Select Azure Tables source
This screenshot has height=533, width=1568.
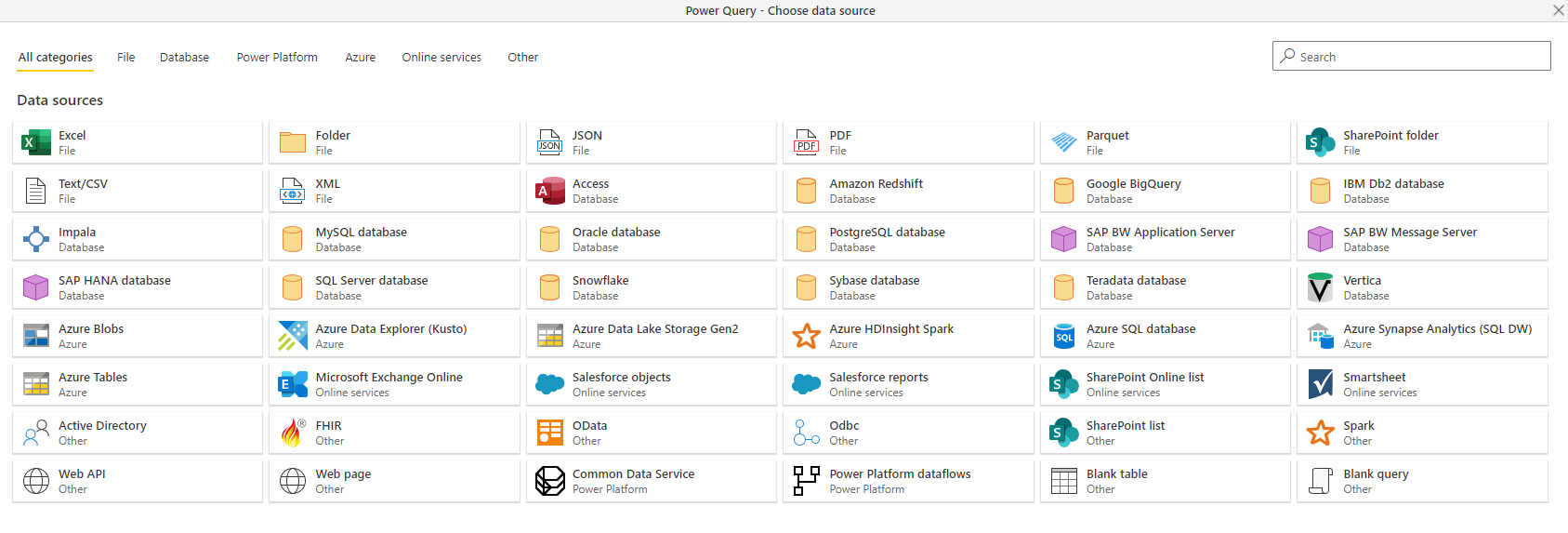(x=138, y=384)
